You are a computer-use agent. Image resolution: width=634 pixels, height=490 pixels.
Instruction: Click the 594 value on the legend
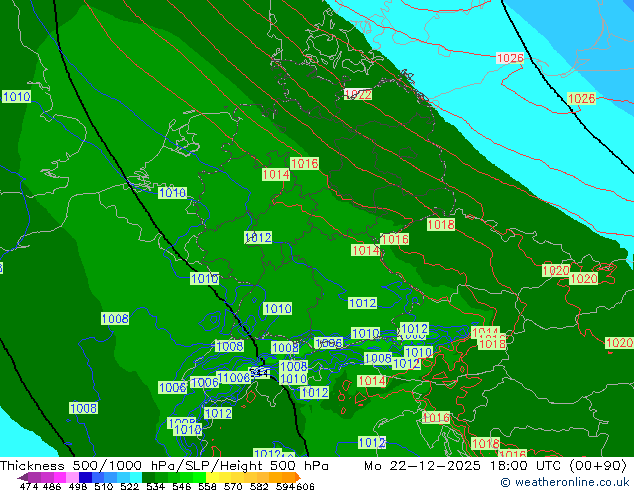click(285, 486)
